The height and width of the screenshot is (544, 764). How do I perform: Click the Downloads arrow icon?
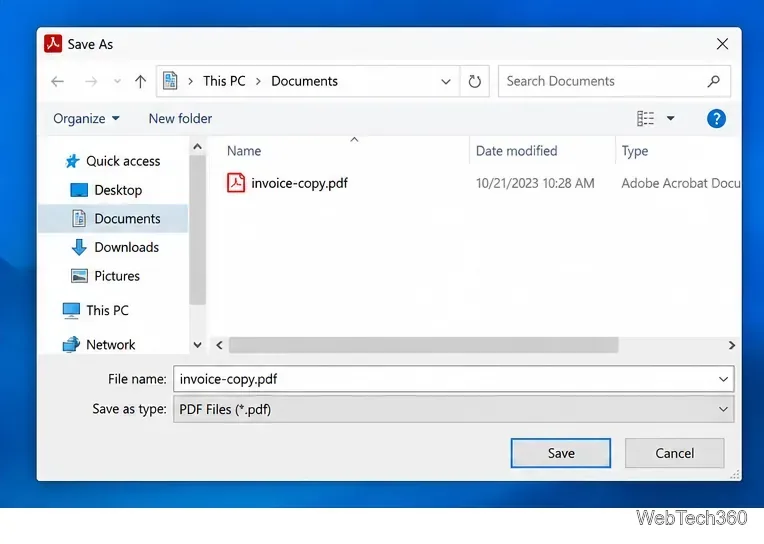pyautogui.click(x=79, y=248)
